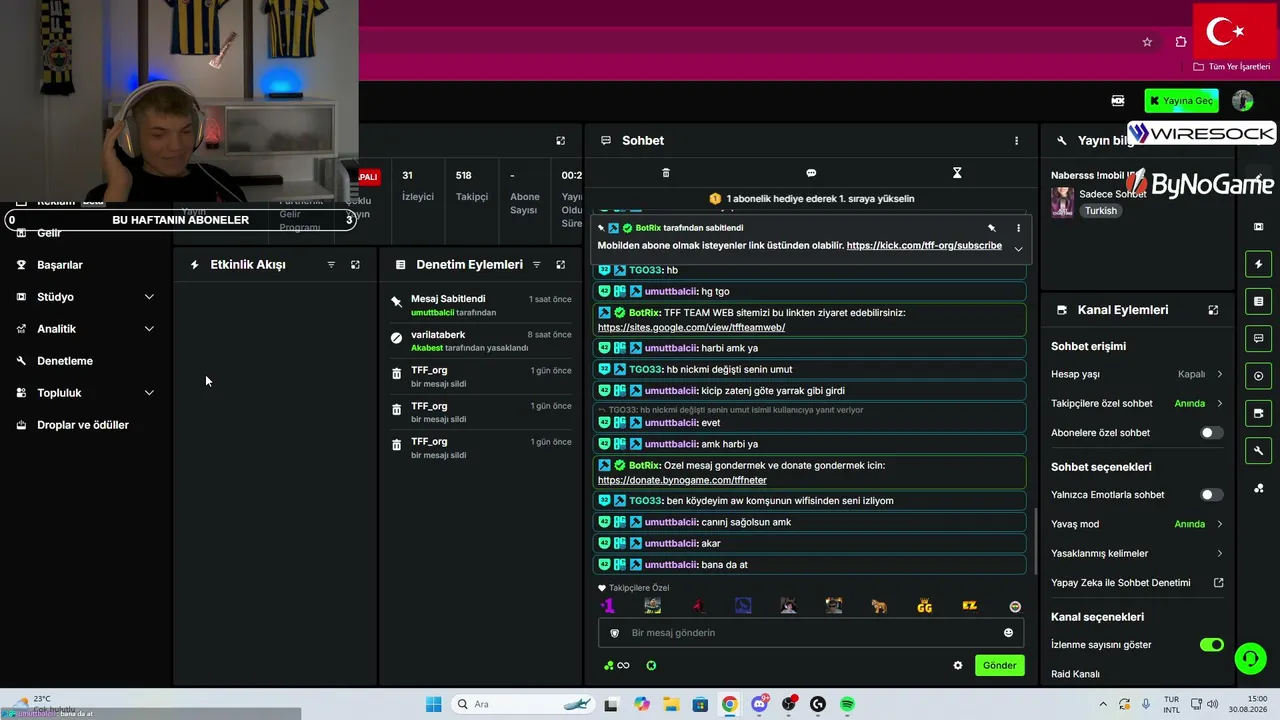Select the list panel sidebar icon
Screen dimensions: 1280x720
[x=1258, y=301]
